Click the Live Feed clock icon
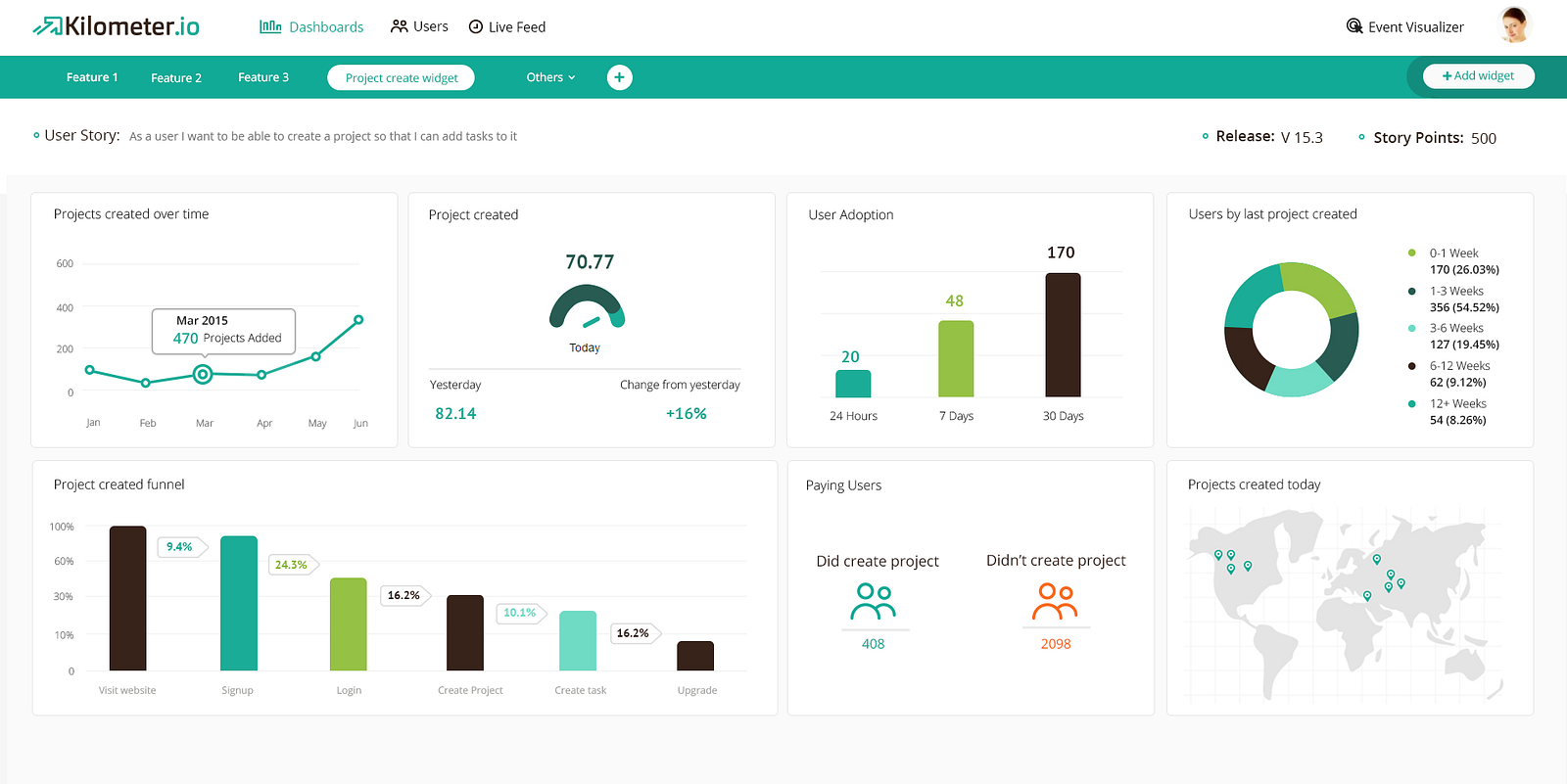Screen dimensions: 1567x784 [476, 26]
